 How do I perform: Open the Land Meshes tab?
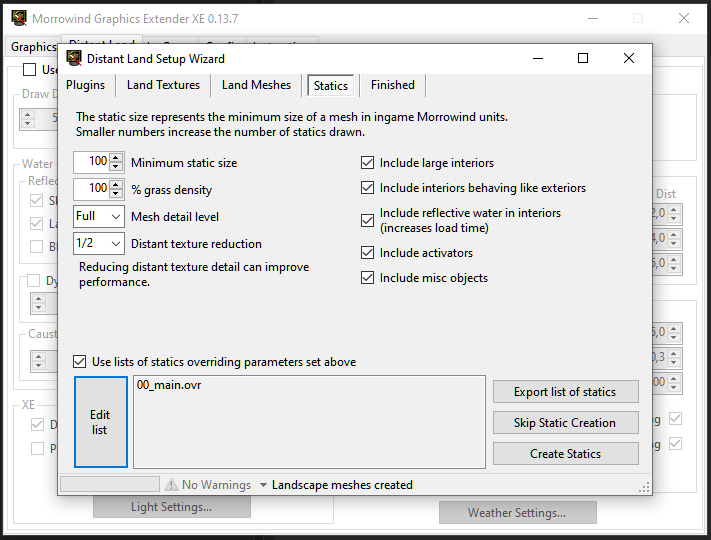(x=256, y=85)
